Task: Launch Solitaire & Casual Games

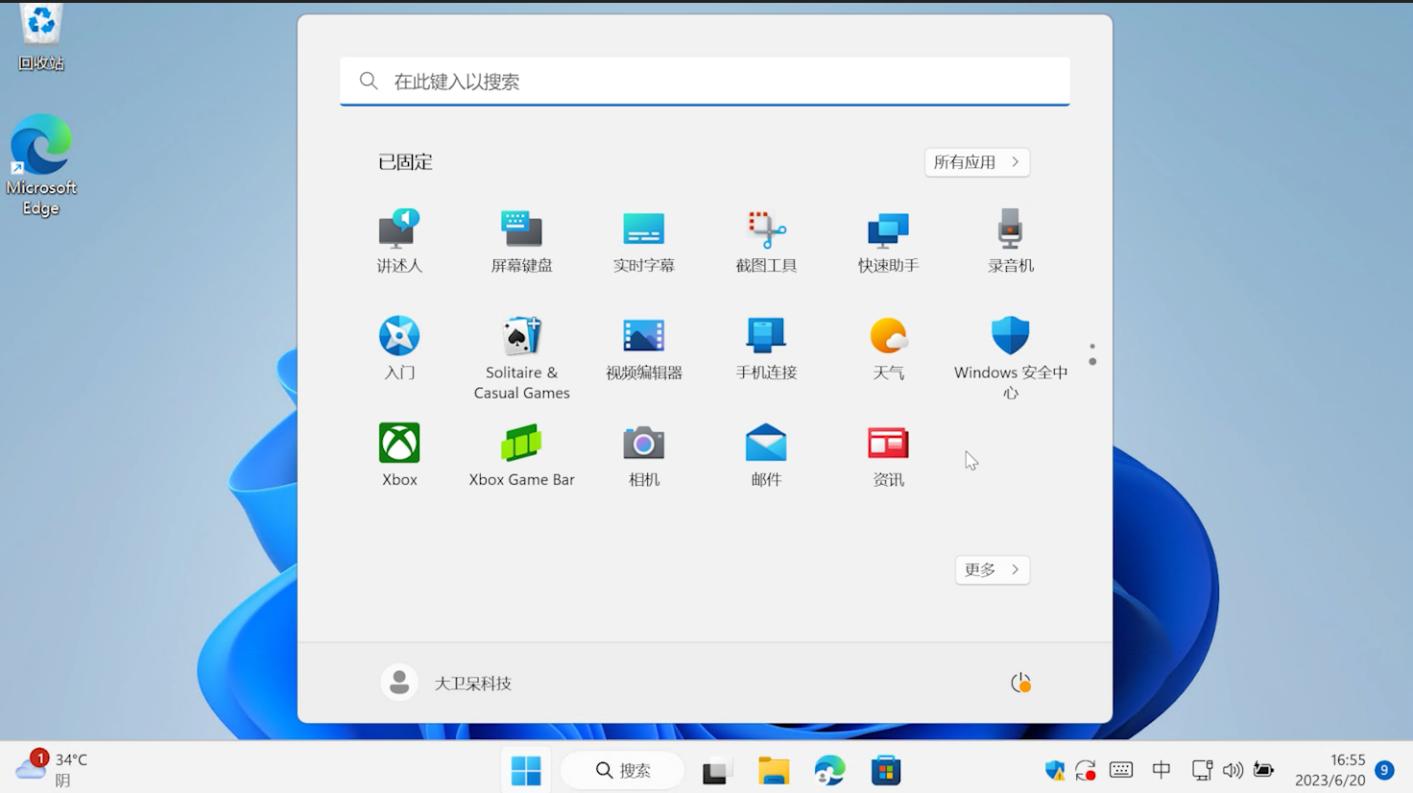Action: [521, 347]
